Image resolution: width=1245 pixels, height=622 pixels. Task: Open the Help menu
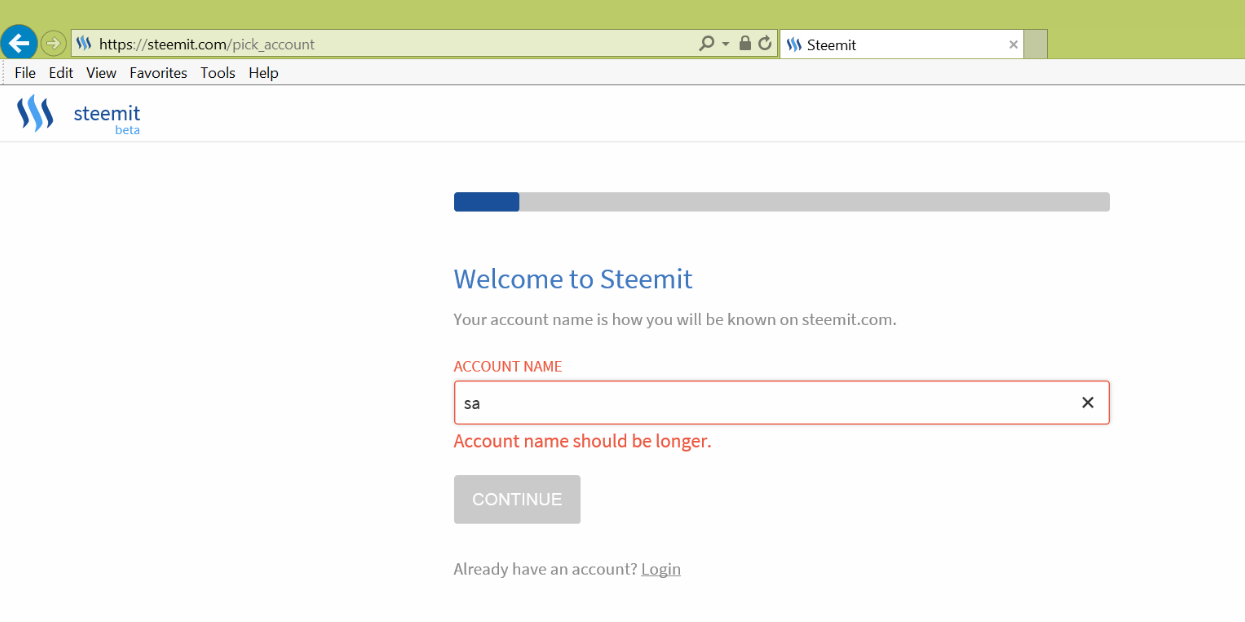click(x=264, y=73)
